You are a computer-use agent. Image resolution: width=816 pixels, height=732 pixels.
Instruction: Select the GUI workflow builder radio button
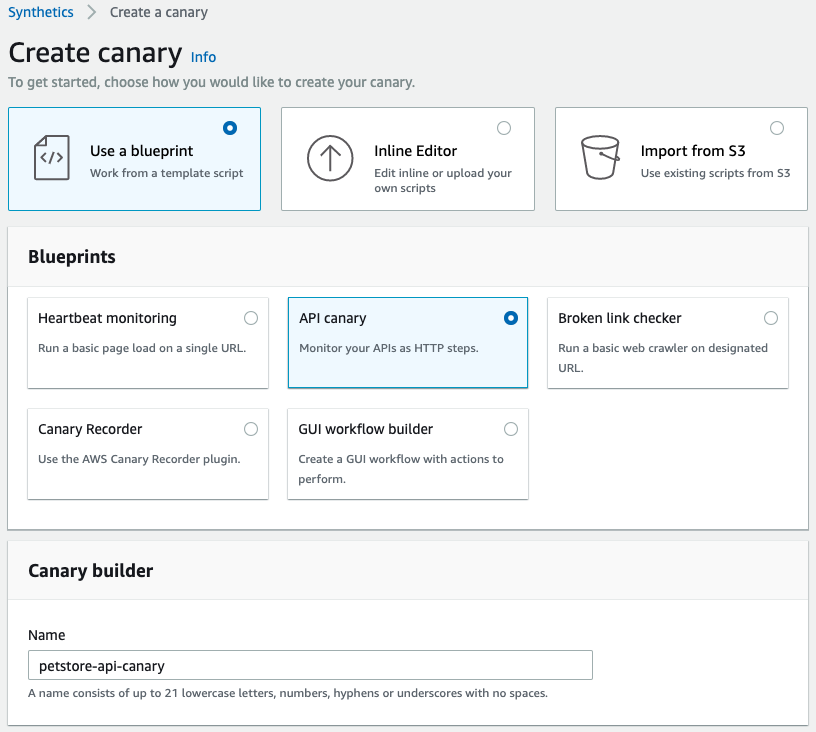point(511,428)
